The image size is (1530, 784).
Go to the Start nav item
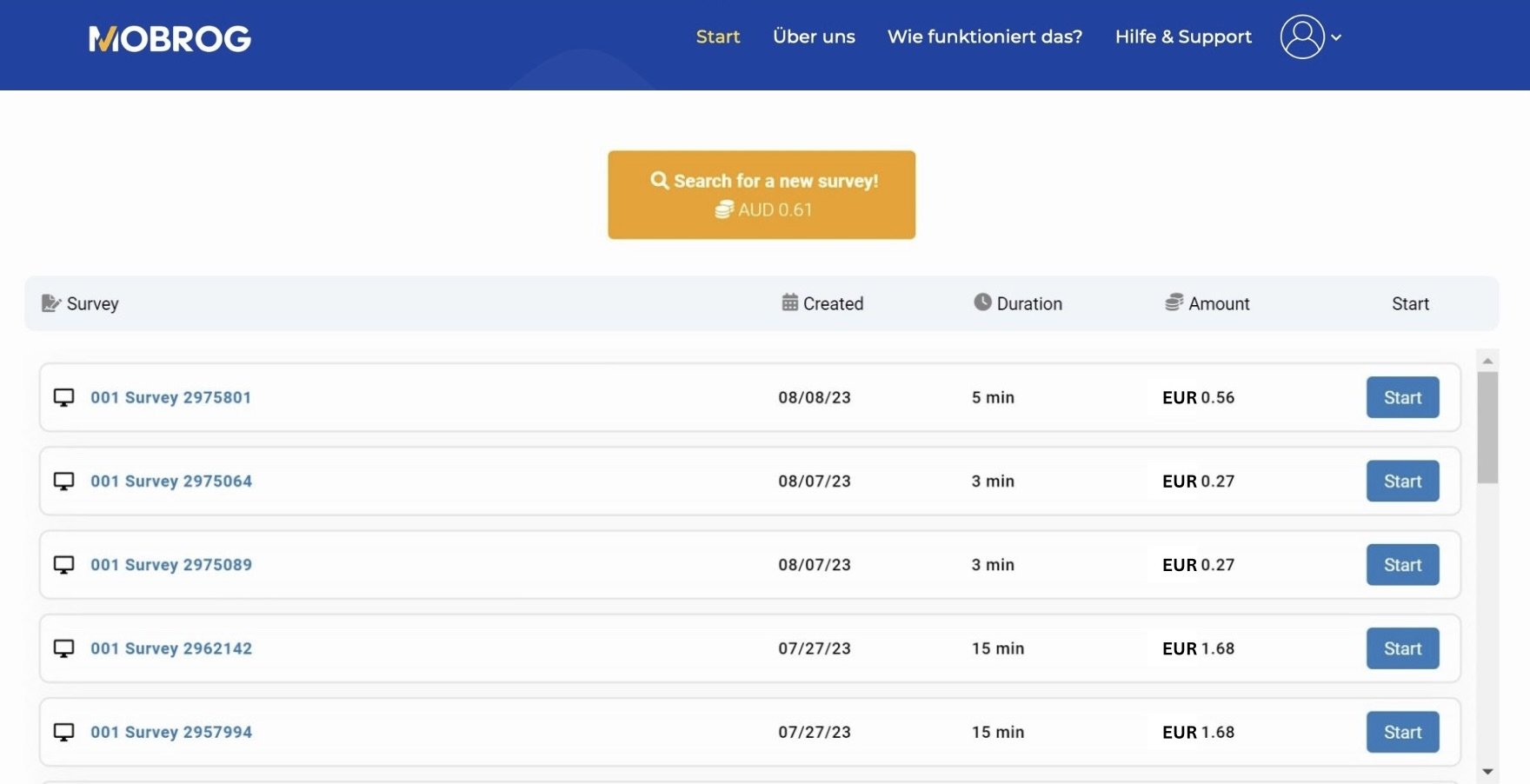[x=718, y=37]
